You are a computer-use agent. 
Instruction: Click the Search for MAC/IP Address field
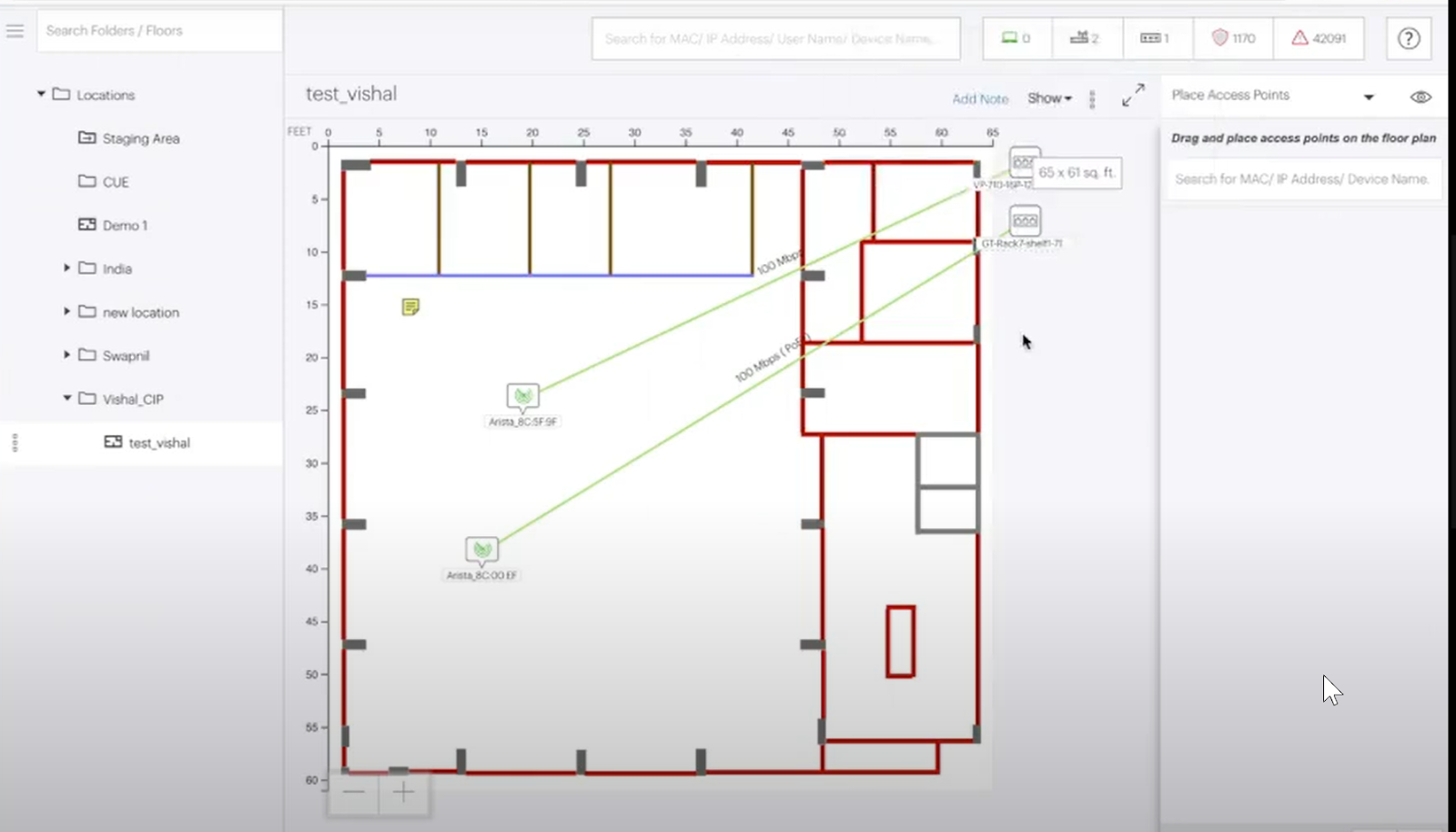click(x=775, y=38)
